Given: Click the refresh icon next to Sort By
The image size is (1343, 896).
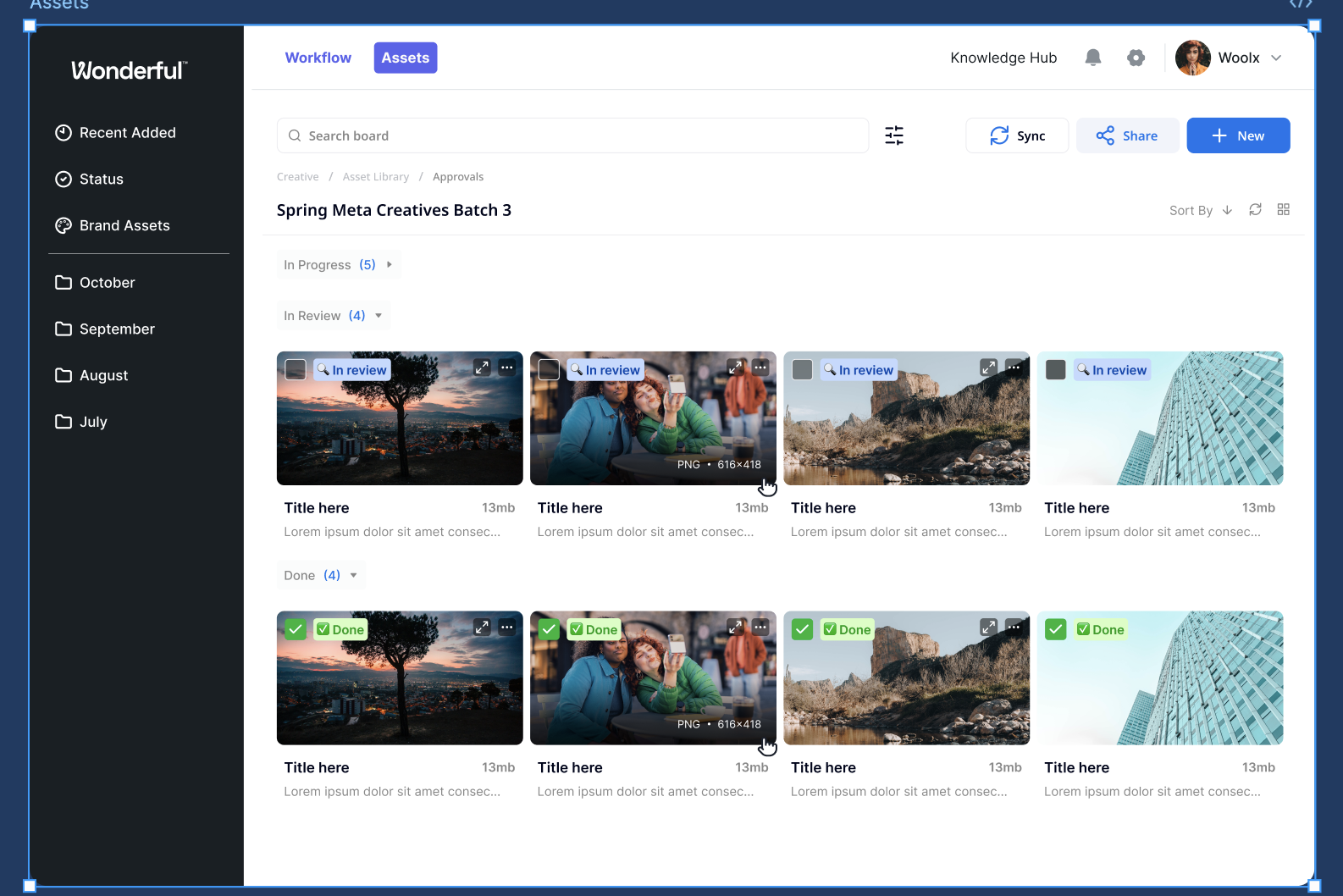Looking at the screenshot, I should (1255, 210).
